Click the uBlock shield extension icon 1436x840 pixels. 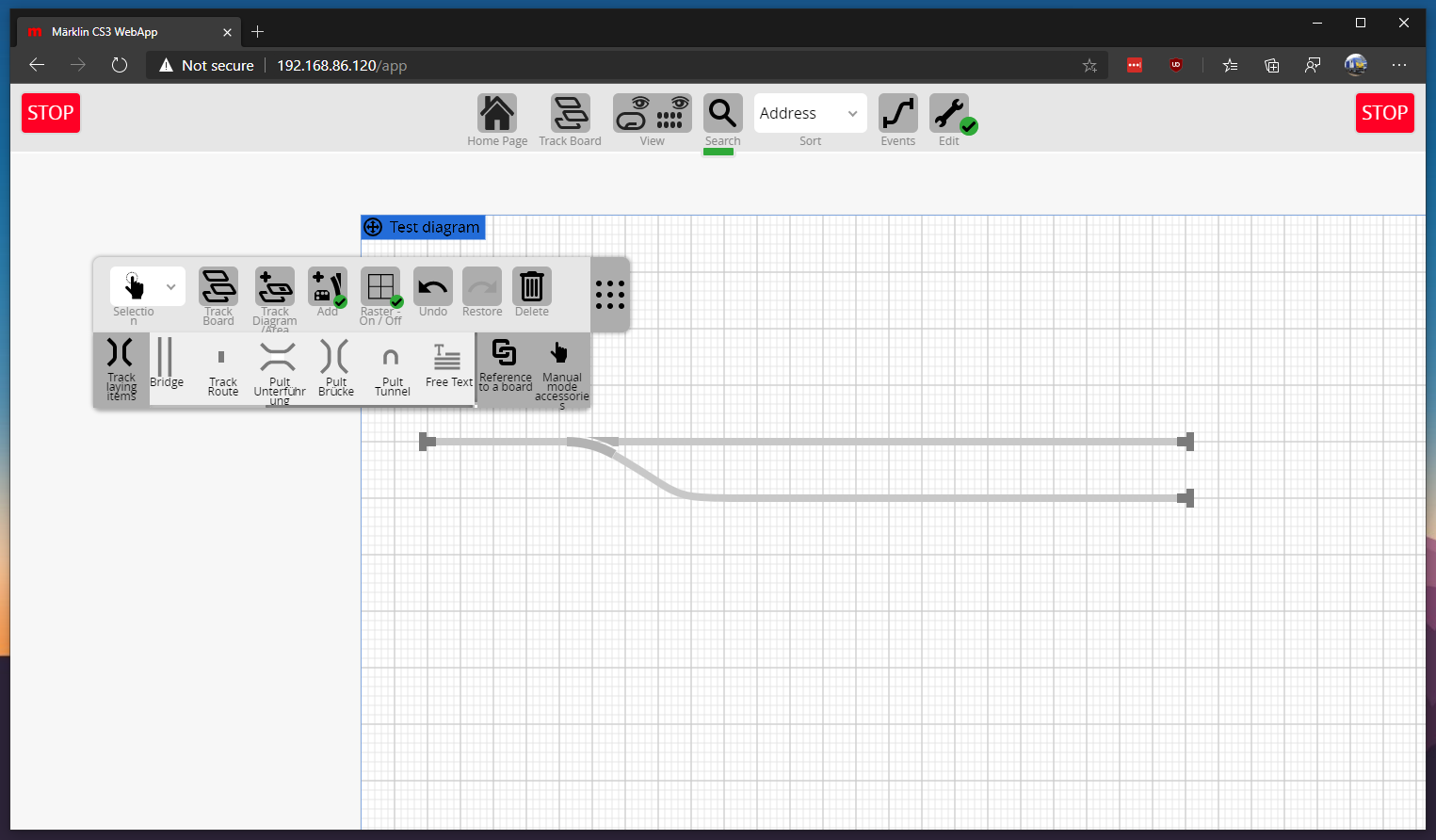[1176, 65]
